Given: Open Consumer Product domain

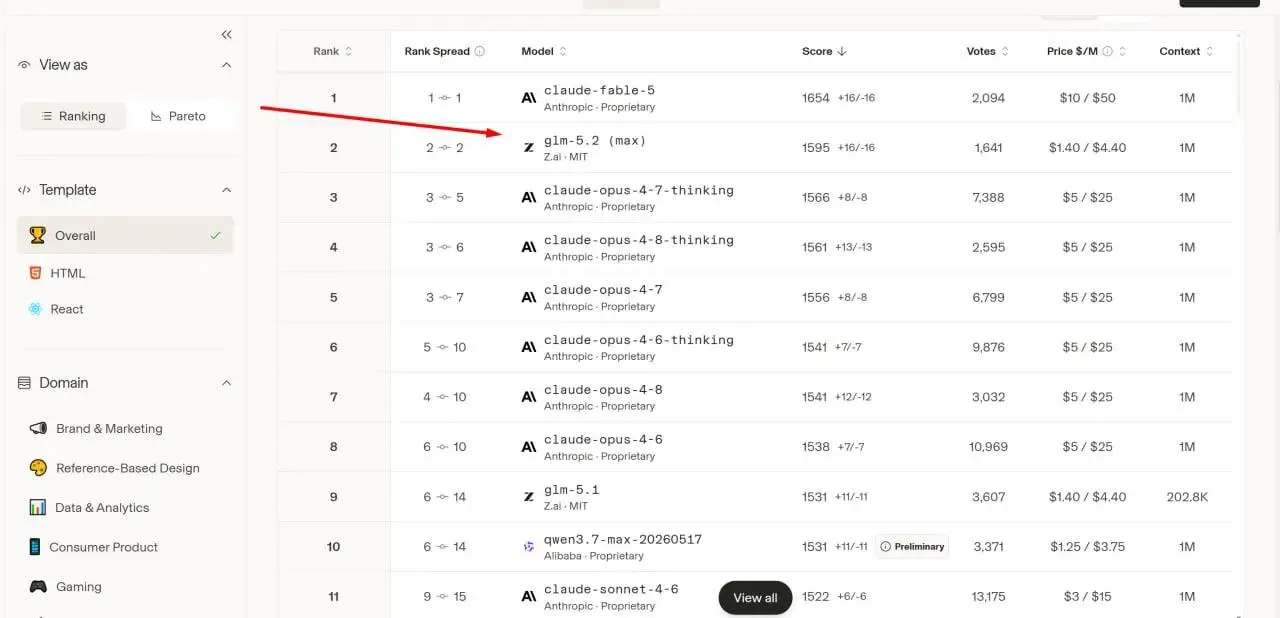Looking at the screenshot, I should (104, 547).
